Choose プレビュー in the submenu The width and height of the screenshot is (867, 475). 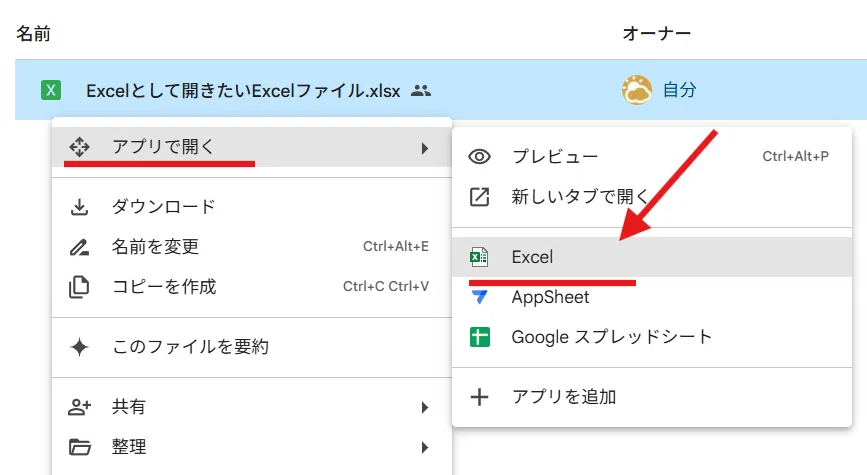coord(652,156)
